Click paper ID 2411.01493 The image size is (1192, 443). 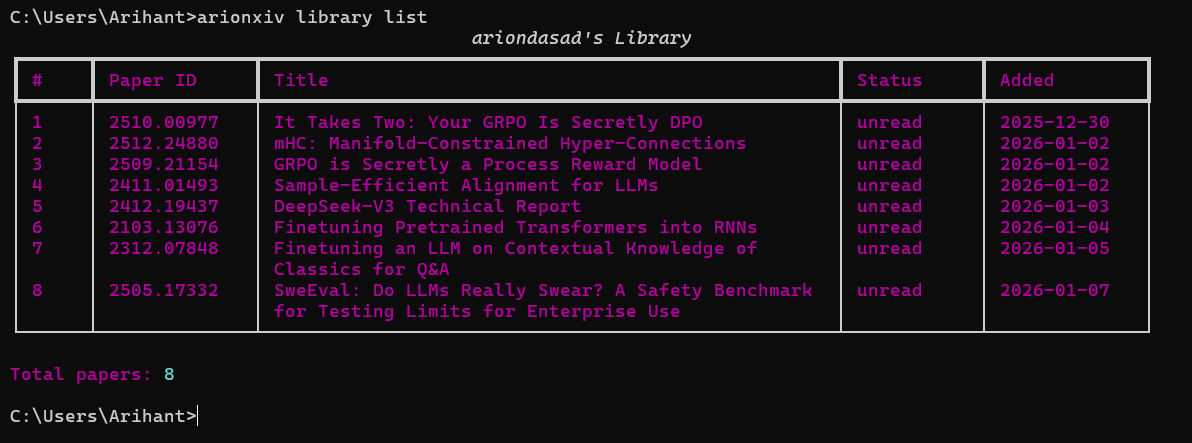(x=164, y=185)
